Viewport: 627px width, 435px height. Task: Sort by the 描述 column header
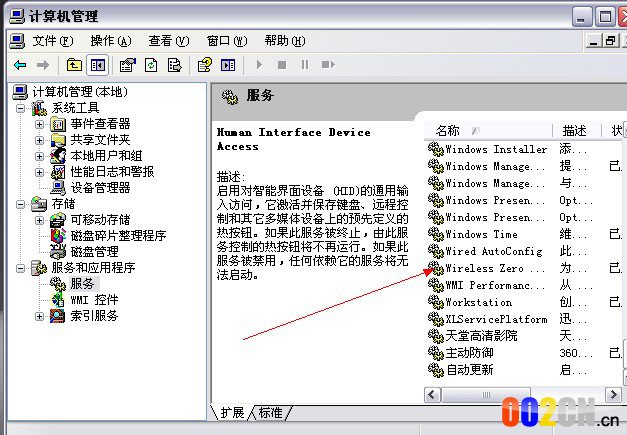[577, 131]
